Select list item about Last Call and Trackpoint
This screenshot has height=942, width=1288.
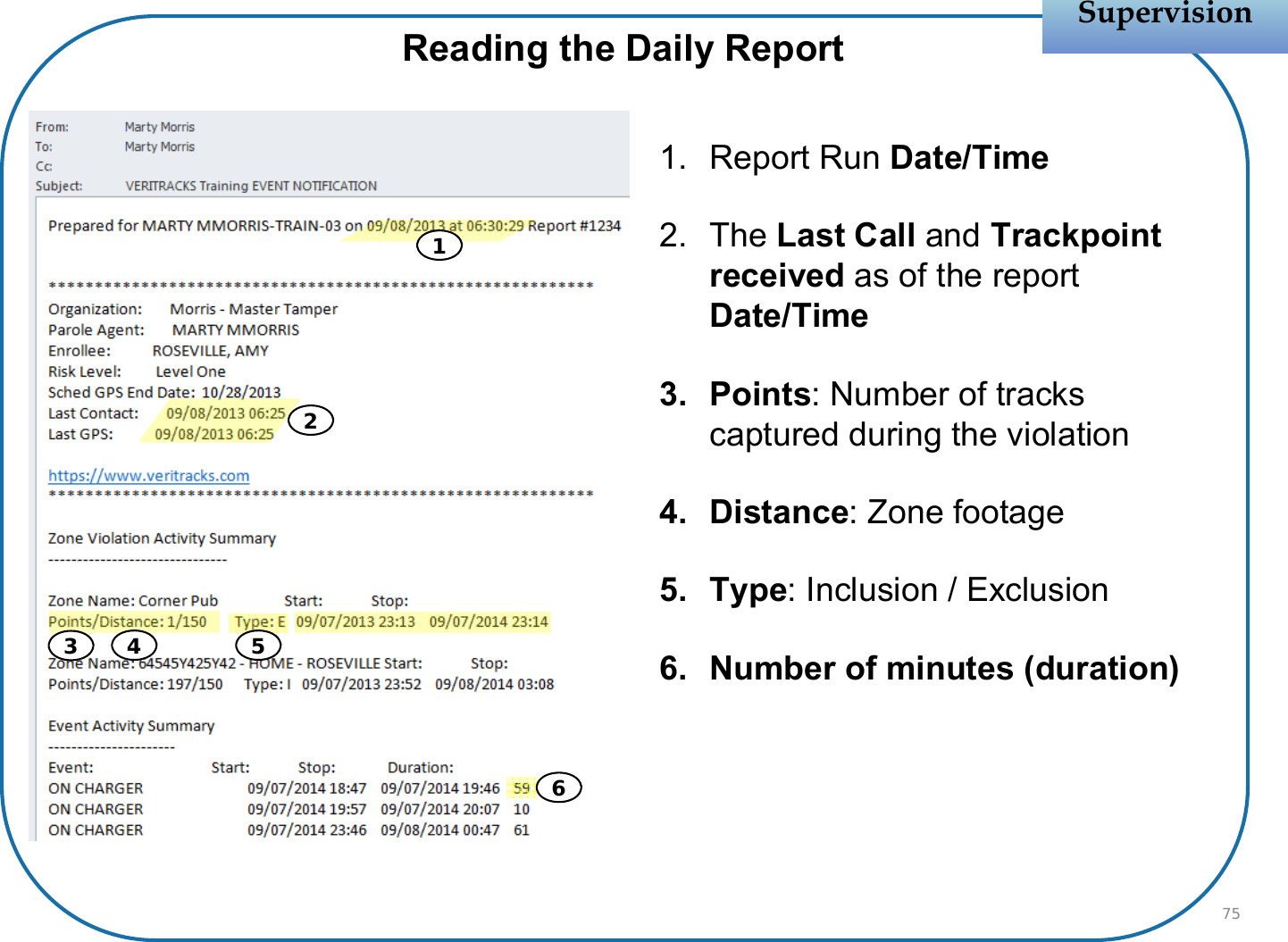(x=910, y=275)
